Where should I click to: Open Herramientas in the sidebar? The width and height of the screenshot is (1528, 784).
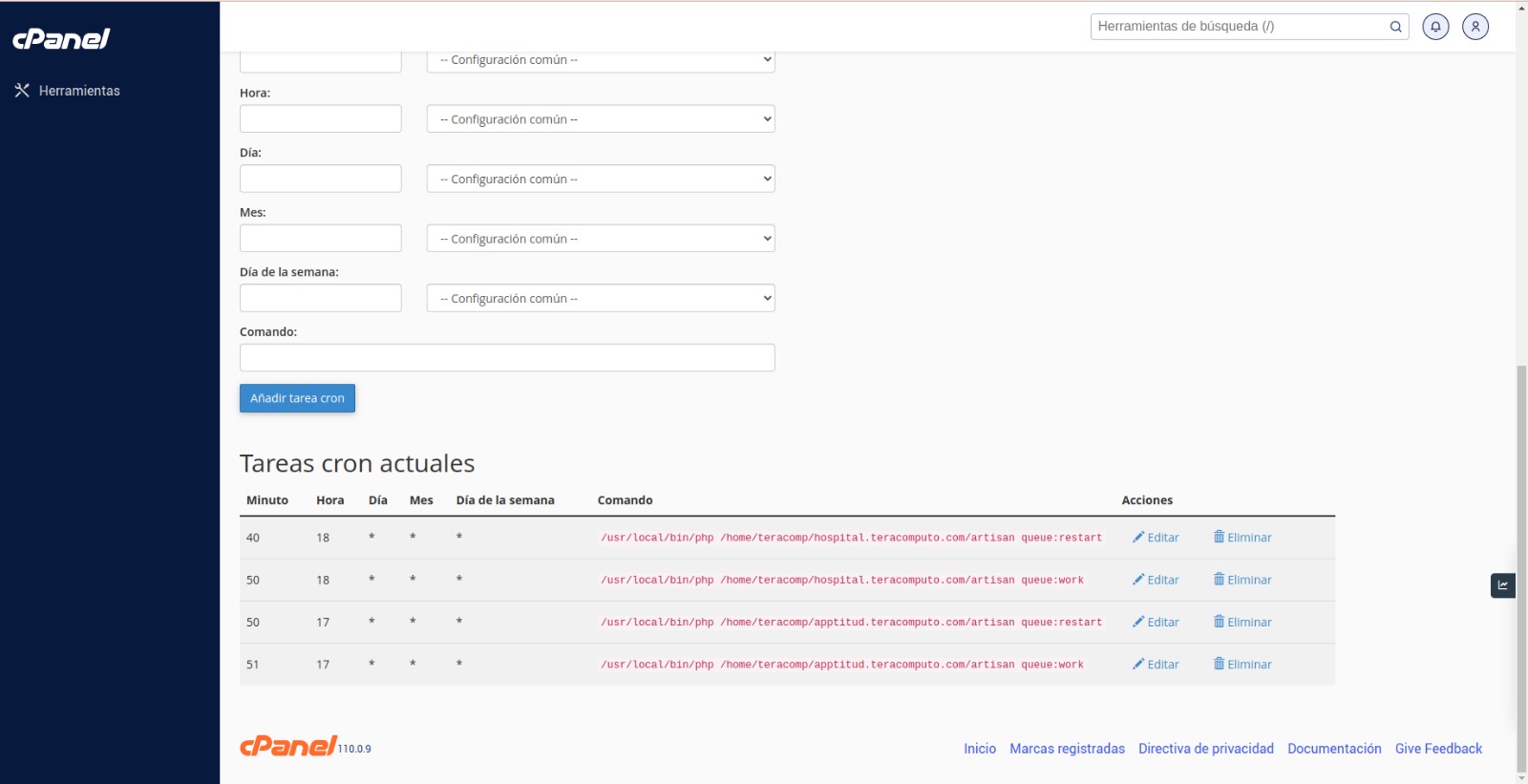(x=67, y=91)
